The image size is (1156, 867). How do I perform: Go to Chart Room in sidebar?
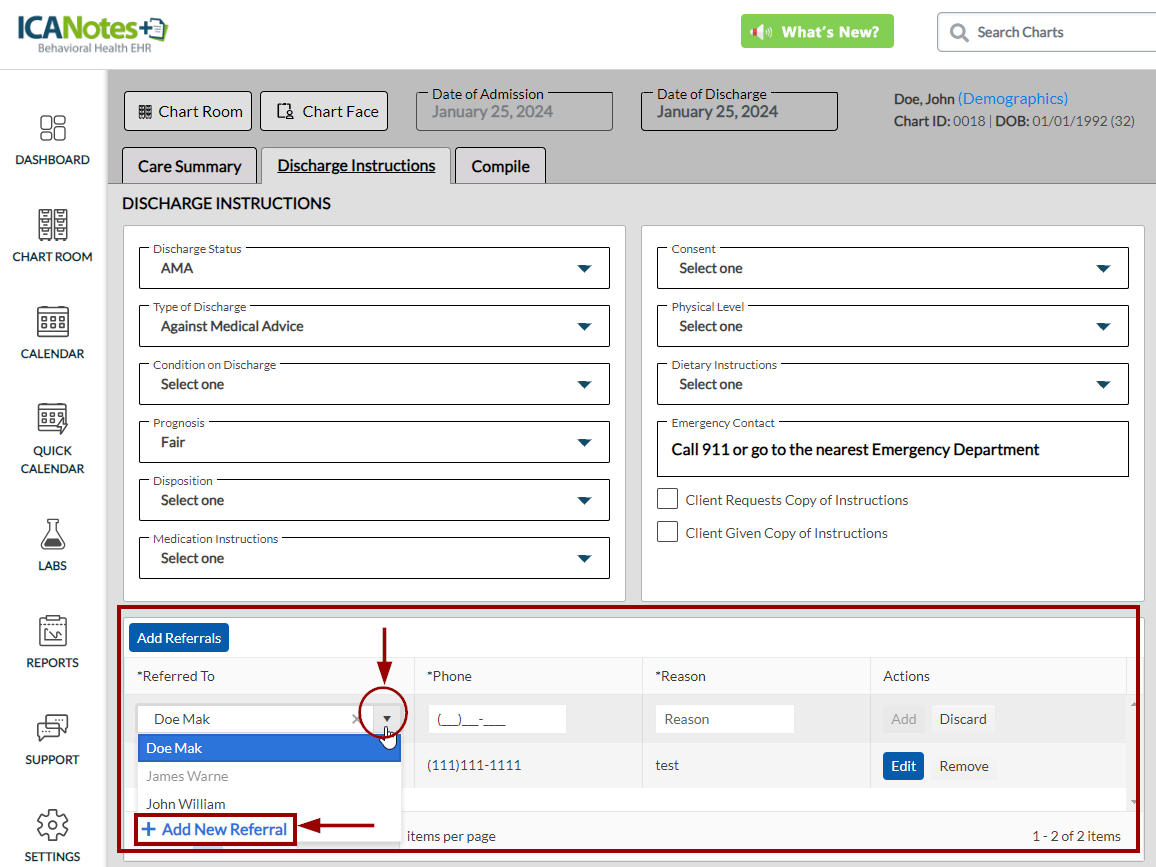tap(52, 225)
